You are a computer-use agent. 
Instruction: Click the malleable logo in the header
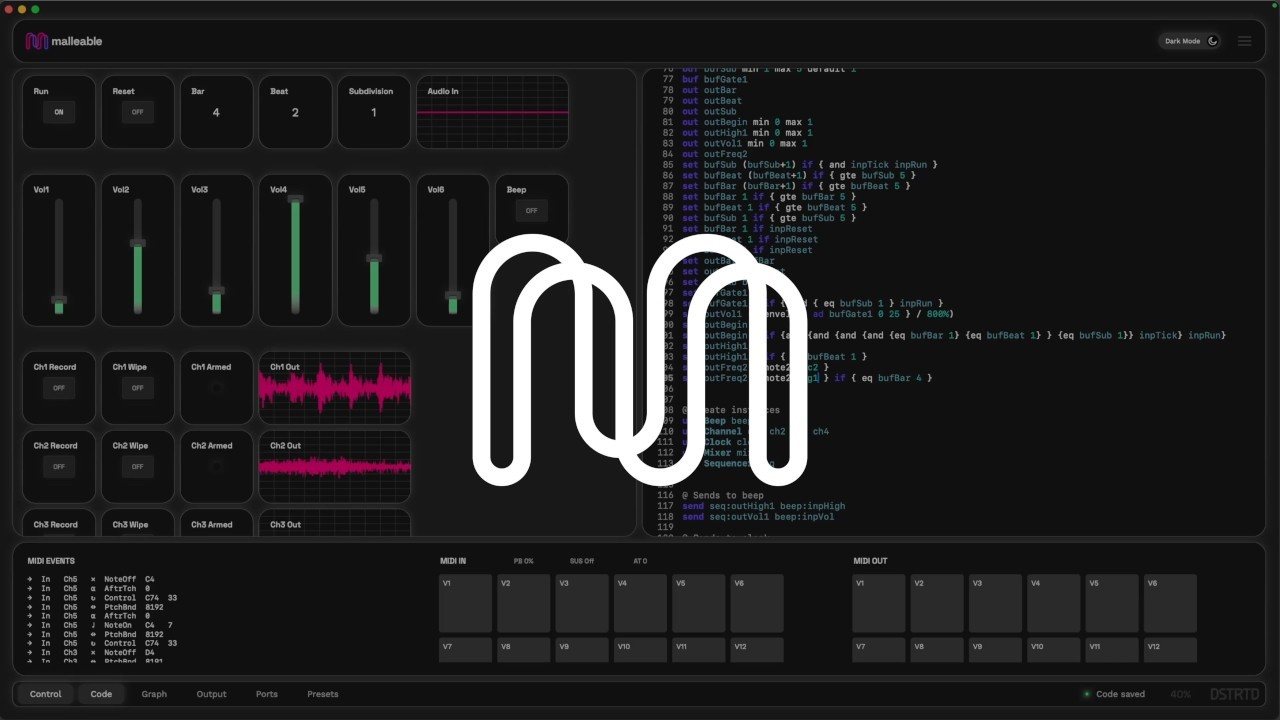point(64,41)
